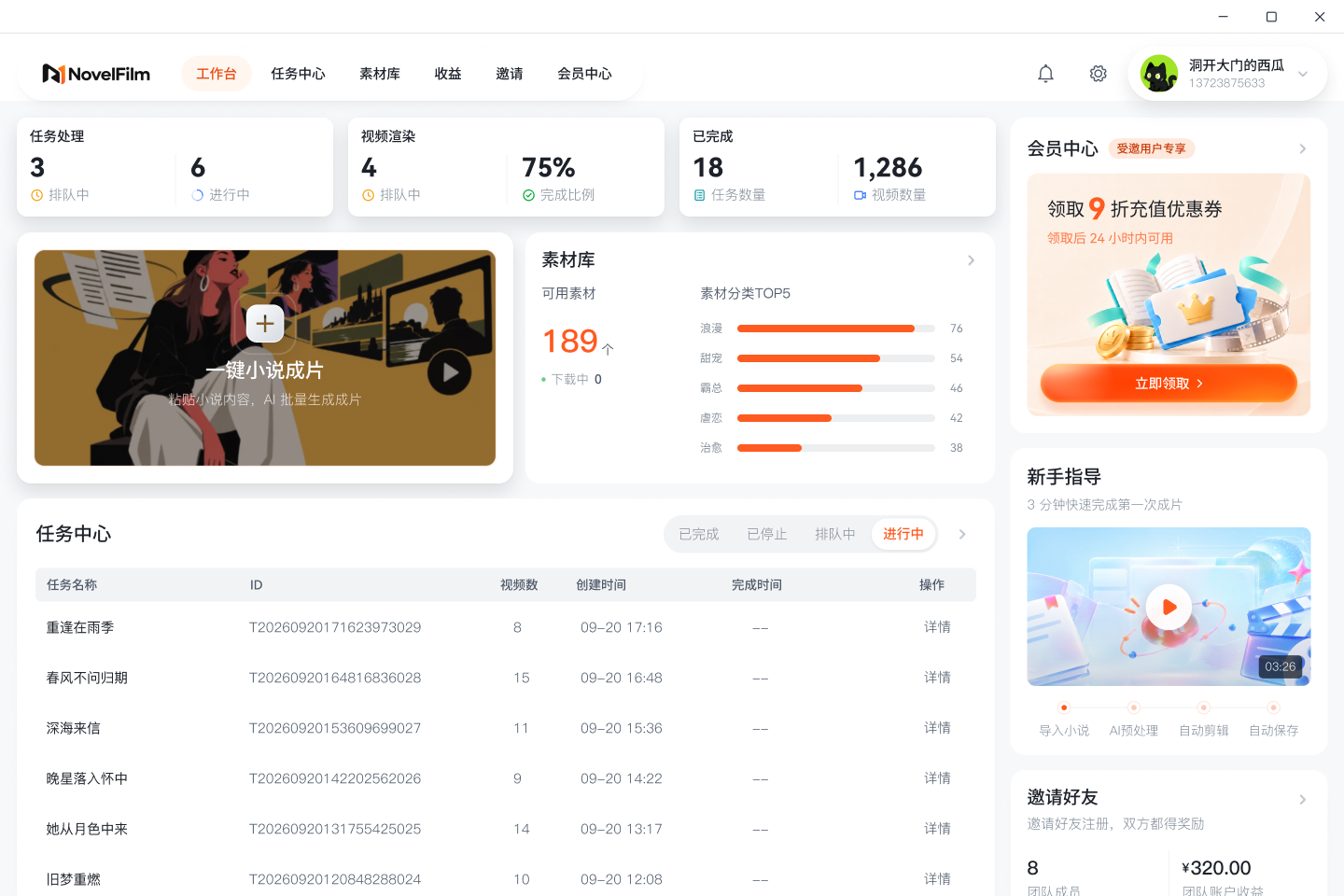Click the cat avatar picture
The height and width of the screenshot is (896, 1344).
point(1159,74)
